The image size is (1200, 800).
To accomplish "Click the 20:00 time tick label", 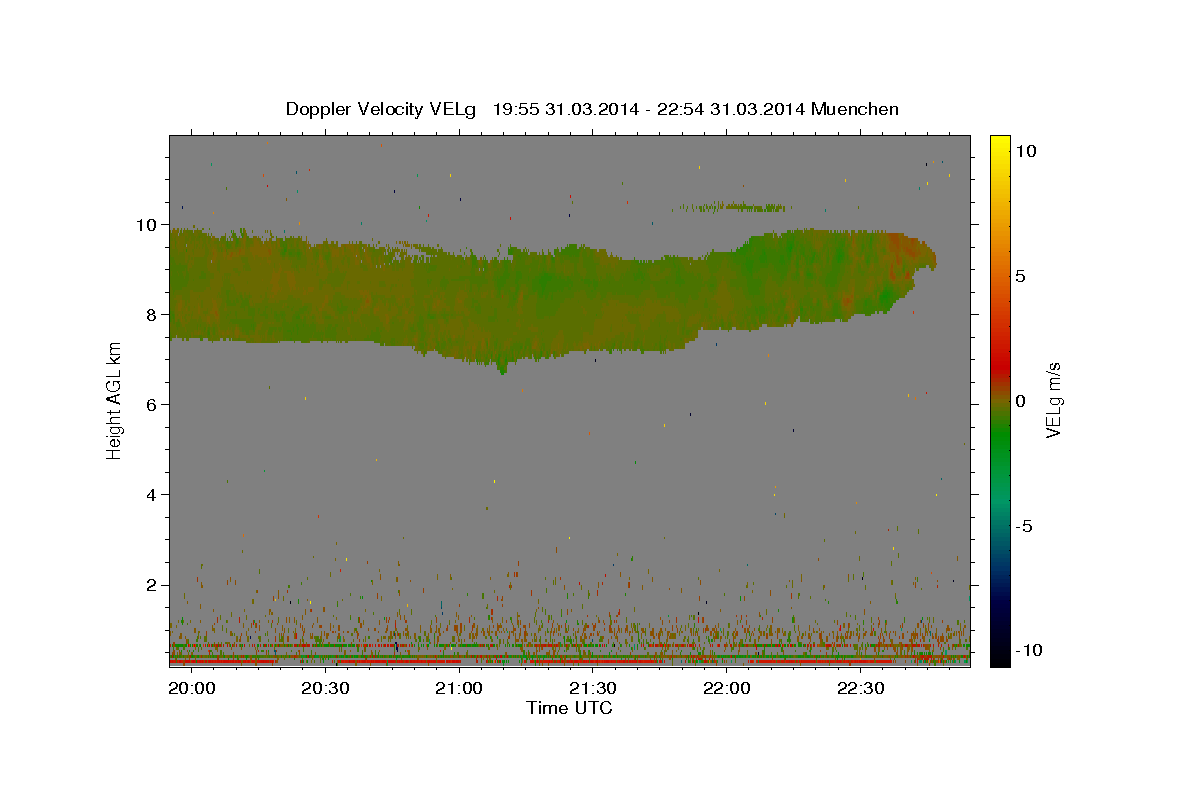I will coord(191,689).
